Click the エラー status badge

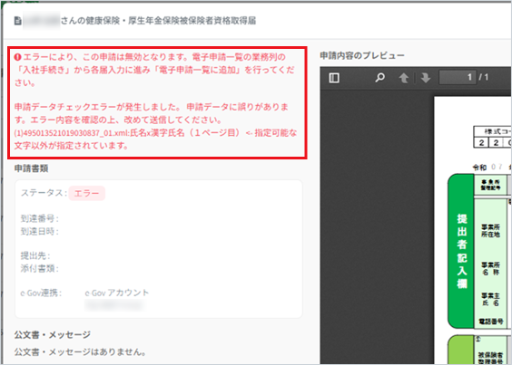[87, 193]
